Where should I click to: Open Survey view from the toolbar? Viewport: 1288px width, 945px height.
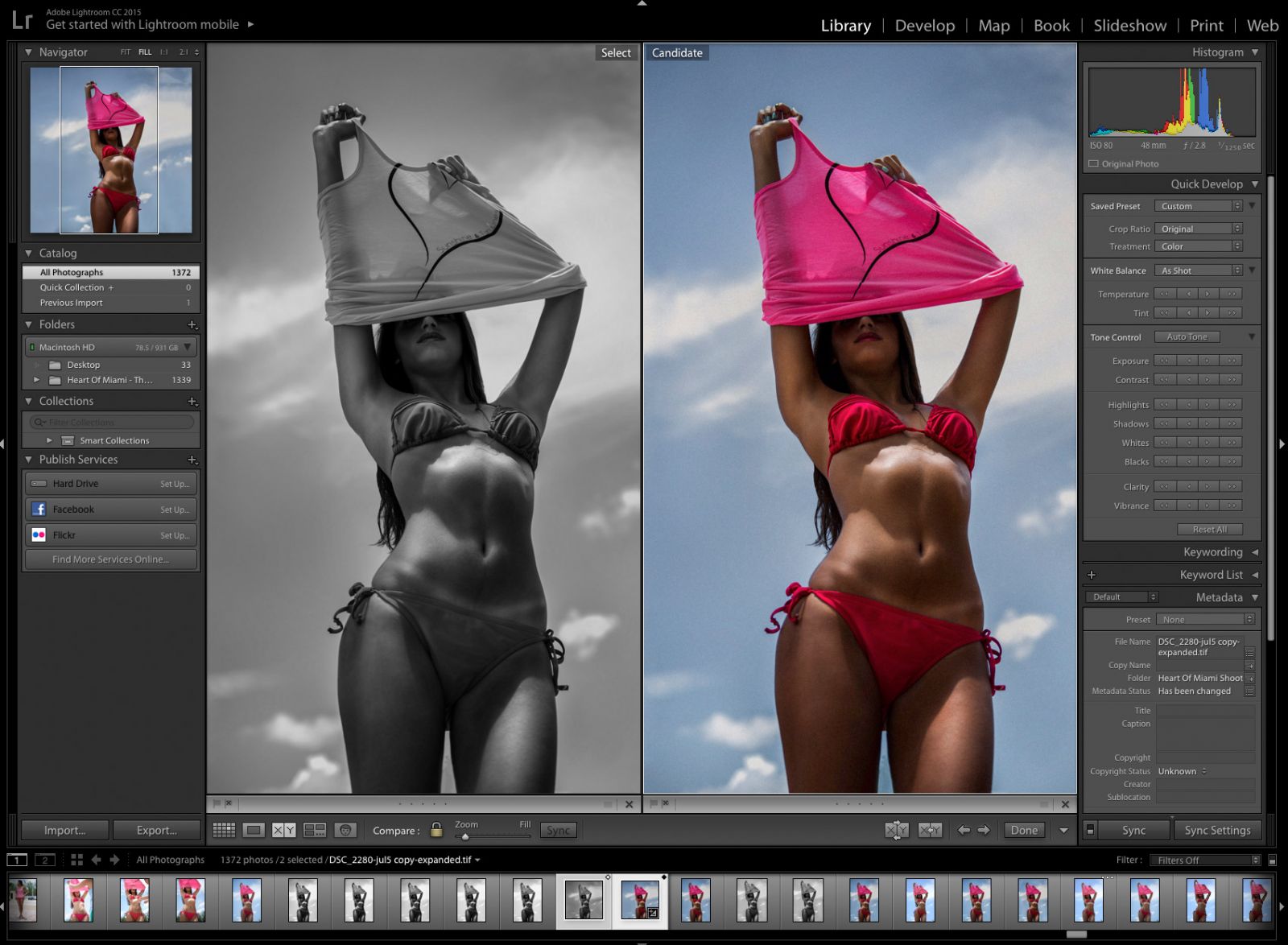point(315,830)
